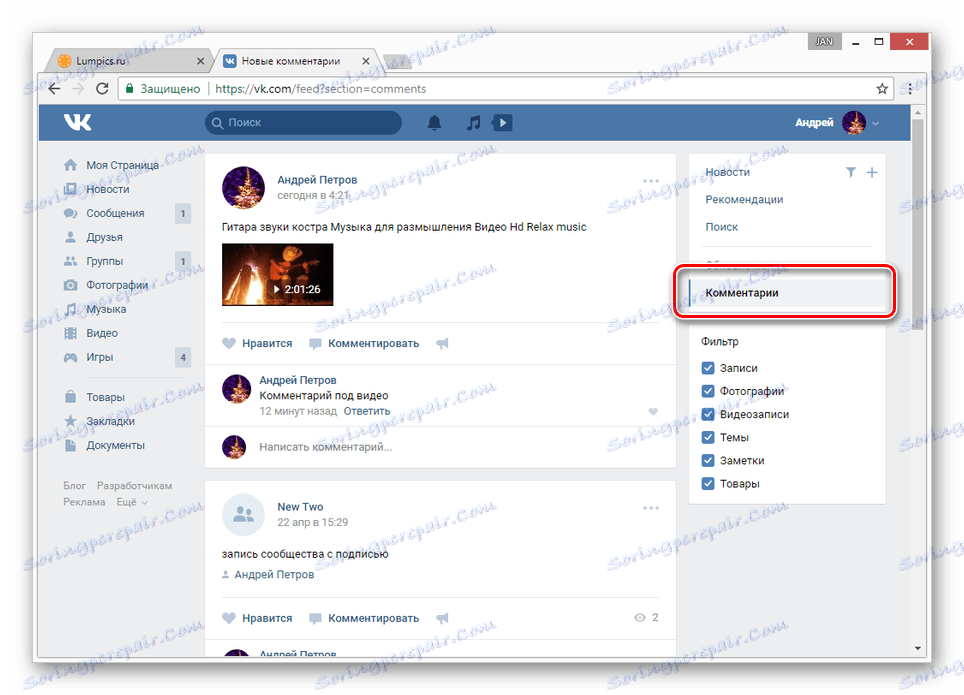Viewport: 964px width, 695px height.
Task: Uncheck the Видеозаписи filter checkbox
Action: 708,414
